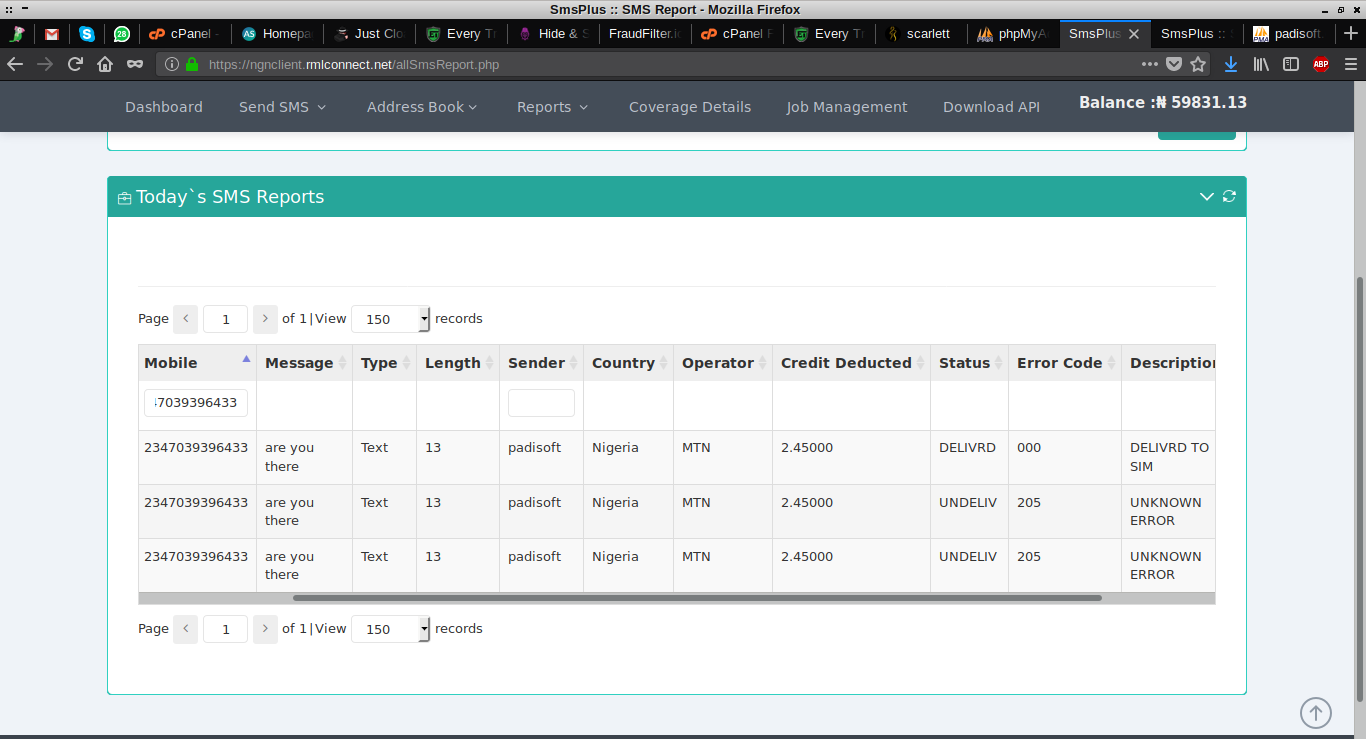Screen dimensions: 1366x739
Task: Expand the Reports menu
Action: coord(553,107)
